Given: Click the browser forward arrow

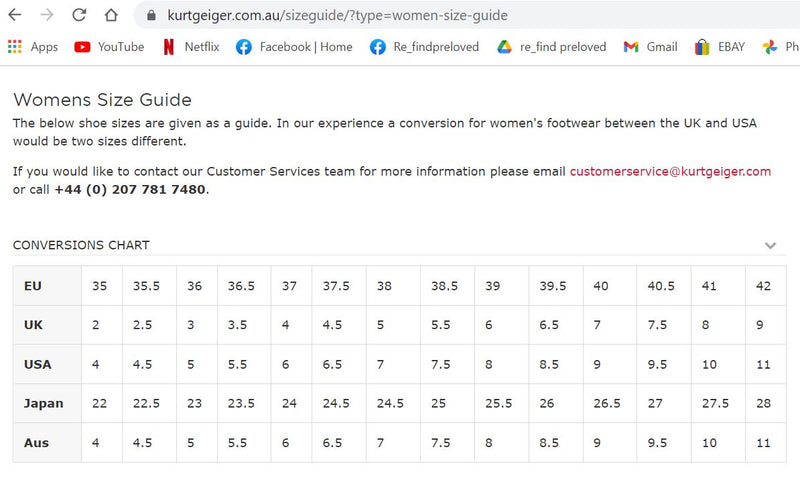Looking at the screenshot, I should pyautogui.click(x=47, y=15).
